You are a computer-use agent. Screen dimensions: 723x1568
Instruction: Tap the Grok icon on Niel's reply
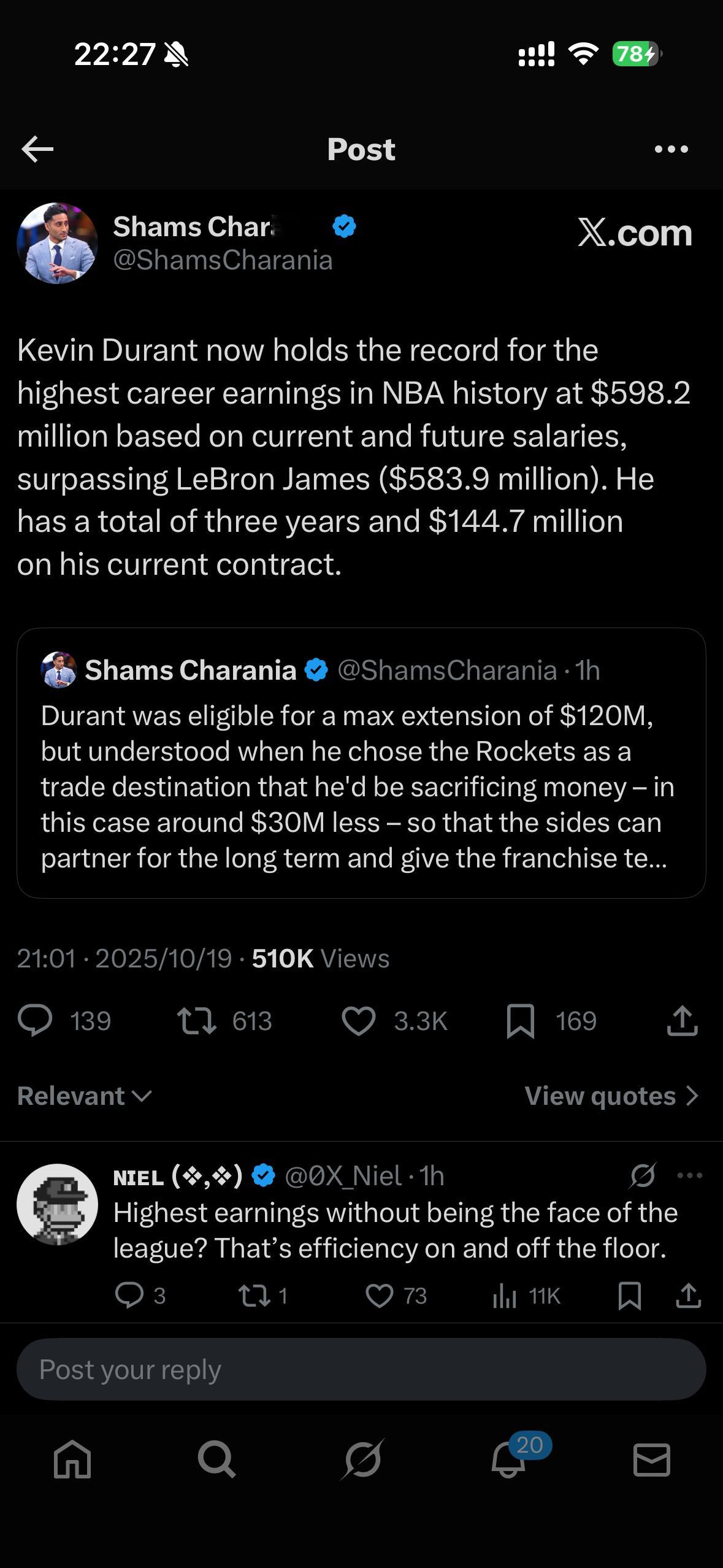click(643, 1175)
